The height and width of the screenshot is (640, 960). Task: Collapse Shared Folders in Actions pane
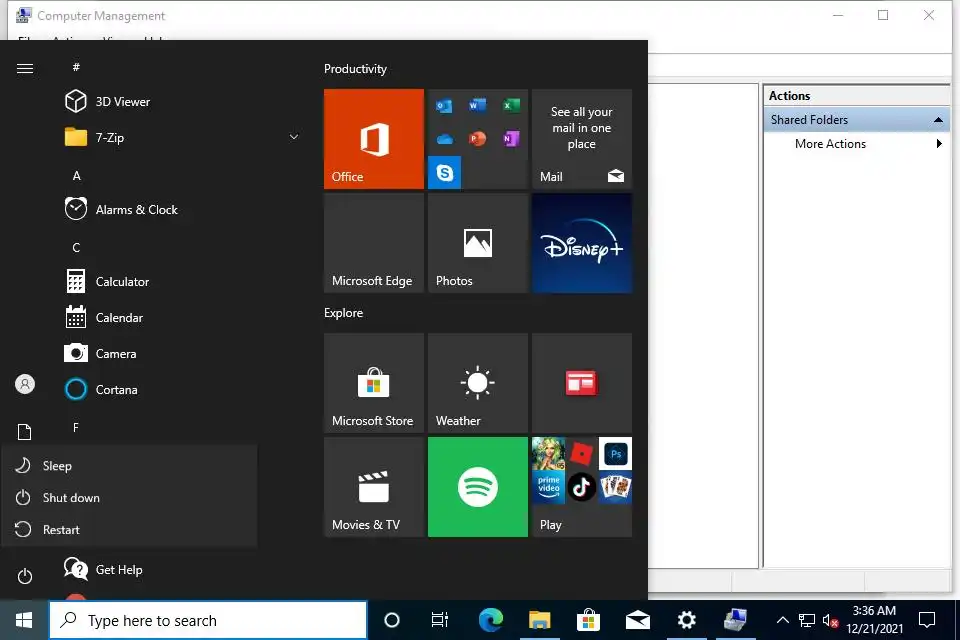[938, 120]
